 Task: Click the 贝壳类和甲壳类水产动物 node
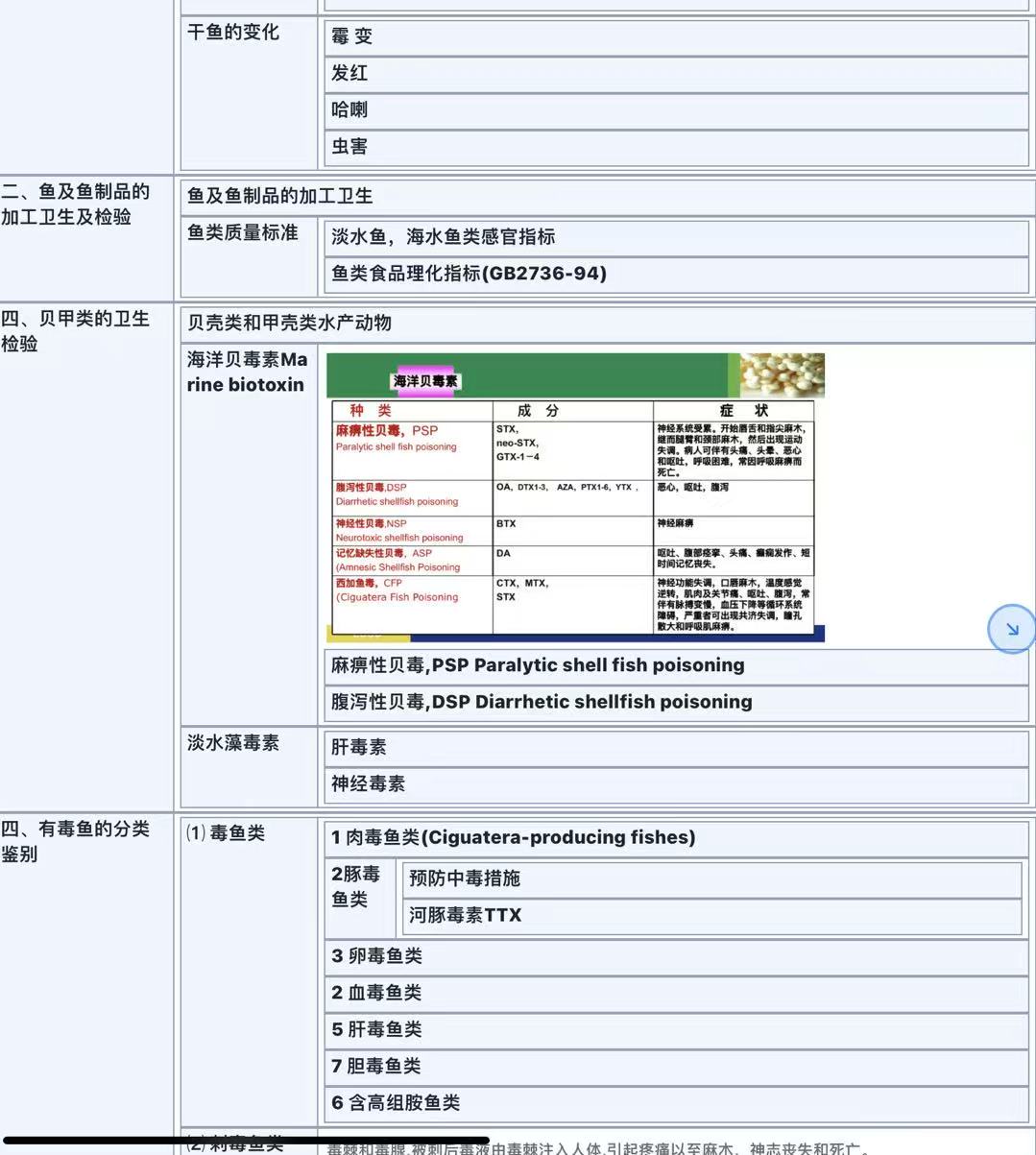pos(289,323)
